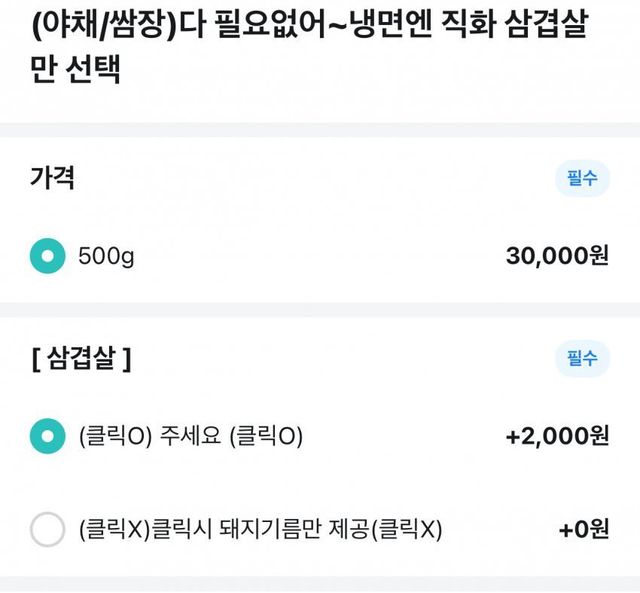Click the gray divider above 가격 section

tap(320, 130)
